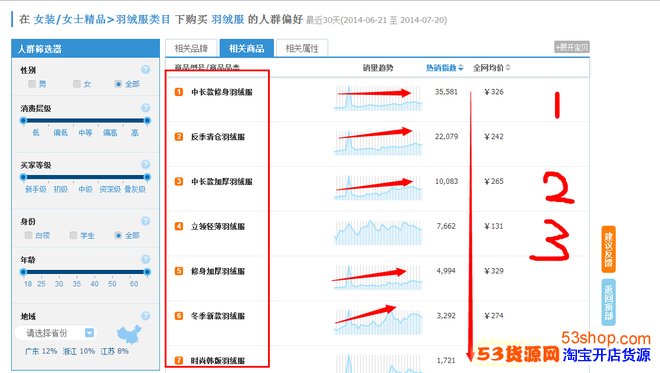The image size is (660, 373).
Task: Check the 学生 identity checkbox
Action: [x=73, y=235]
